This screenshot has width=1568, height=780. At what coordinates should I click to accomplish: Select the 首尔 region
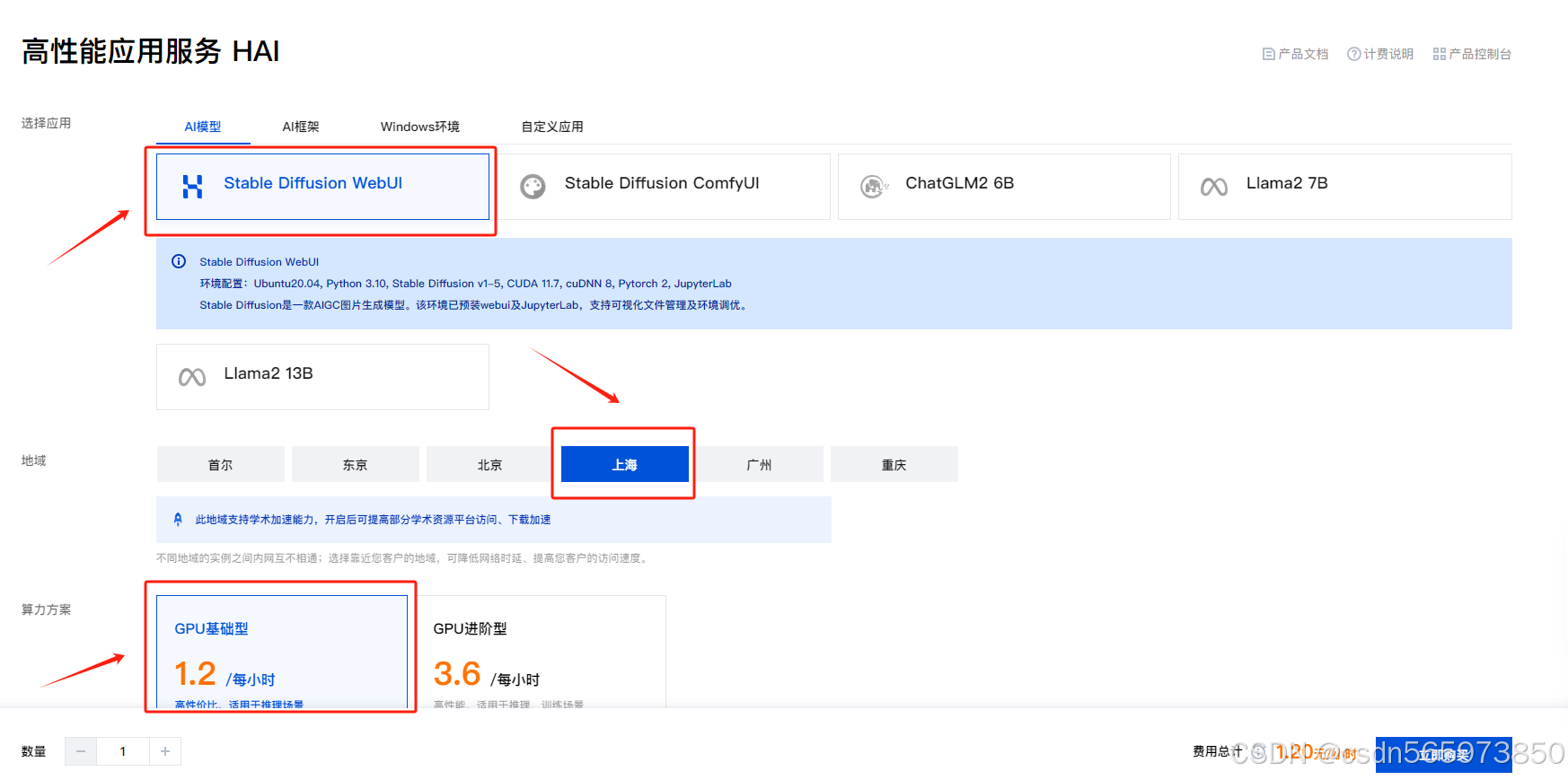point(221,464)
